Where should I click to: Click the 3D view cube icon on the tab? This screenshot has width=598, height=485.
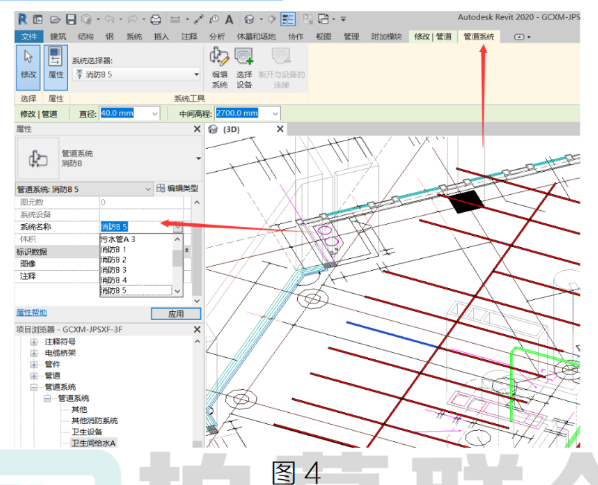coord(213,129)
